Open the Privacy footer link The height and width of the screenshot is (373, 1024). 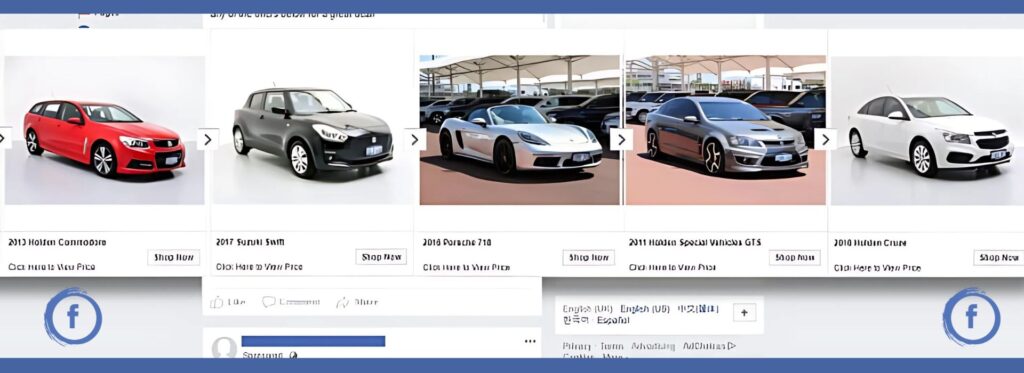(577, 346)
